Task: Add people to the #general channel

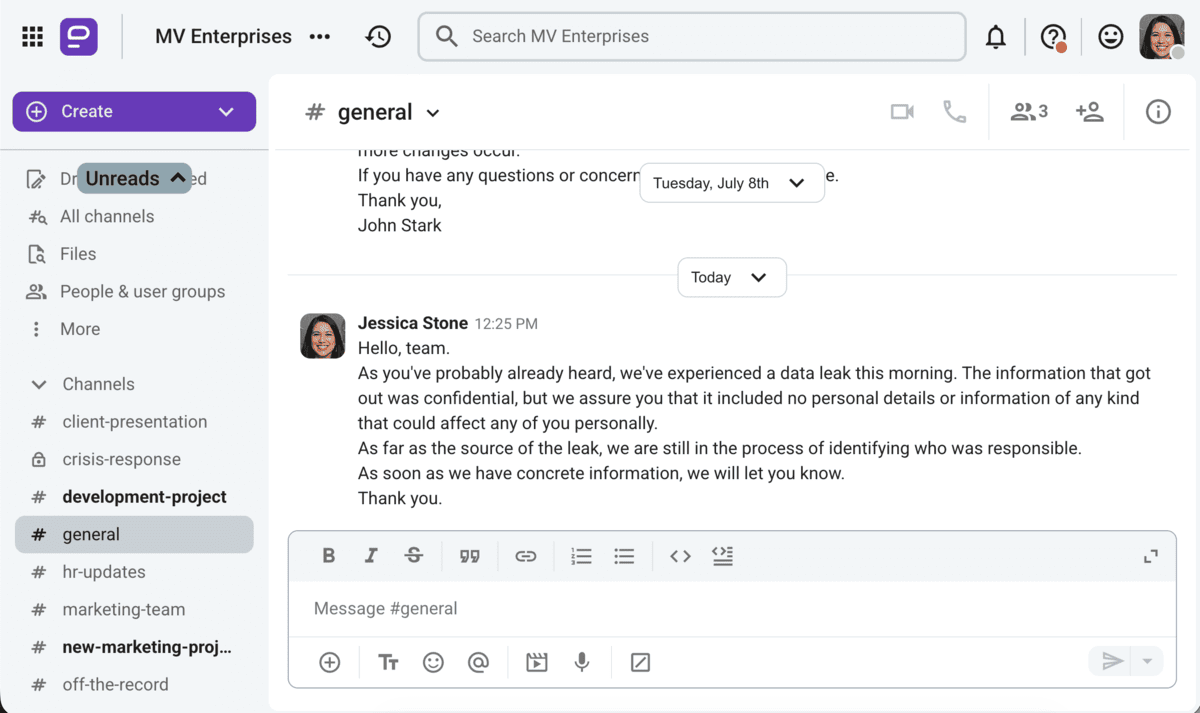Action: [x=1089, y=111]
